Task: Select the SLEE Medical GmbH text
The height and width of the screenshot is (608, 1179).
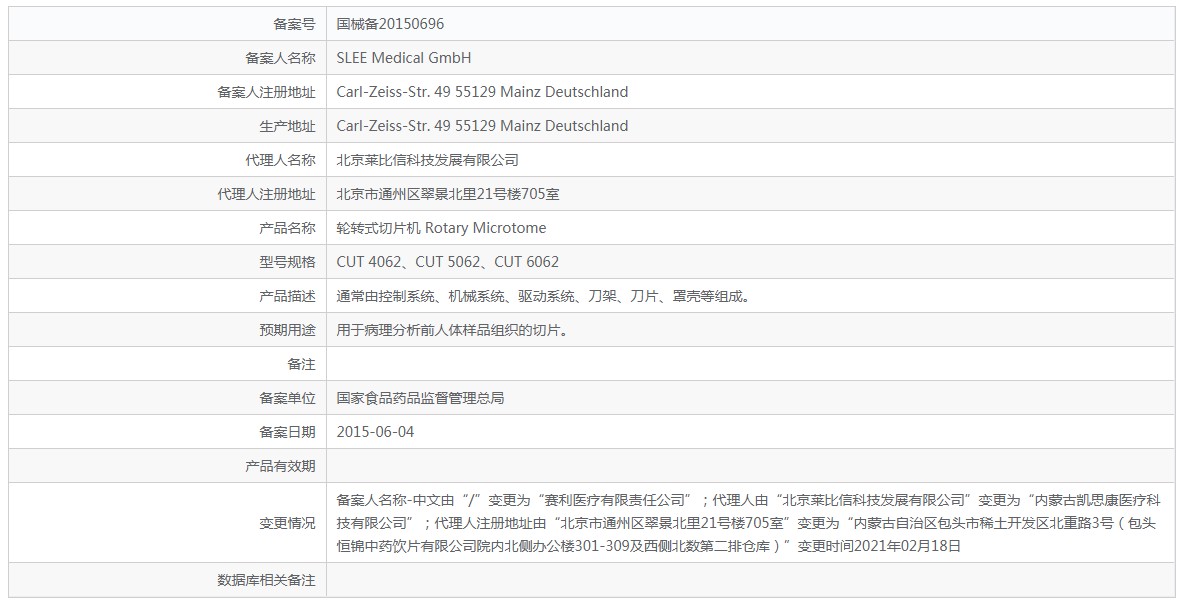Action: click(403, 58)
